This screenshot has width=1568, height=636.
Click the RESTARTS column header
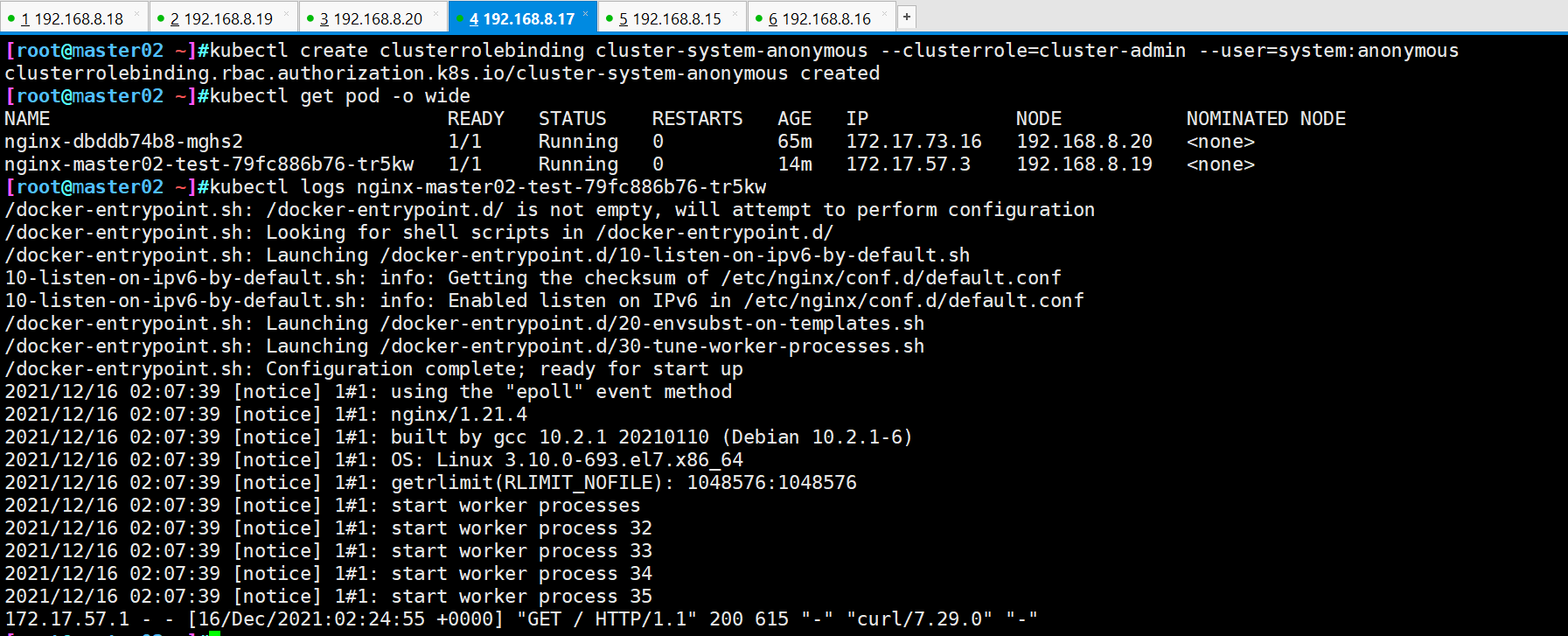[697, 119]
